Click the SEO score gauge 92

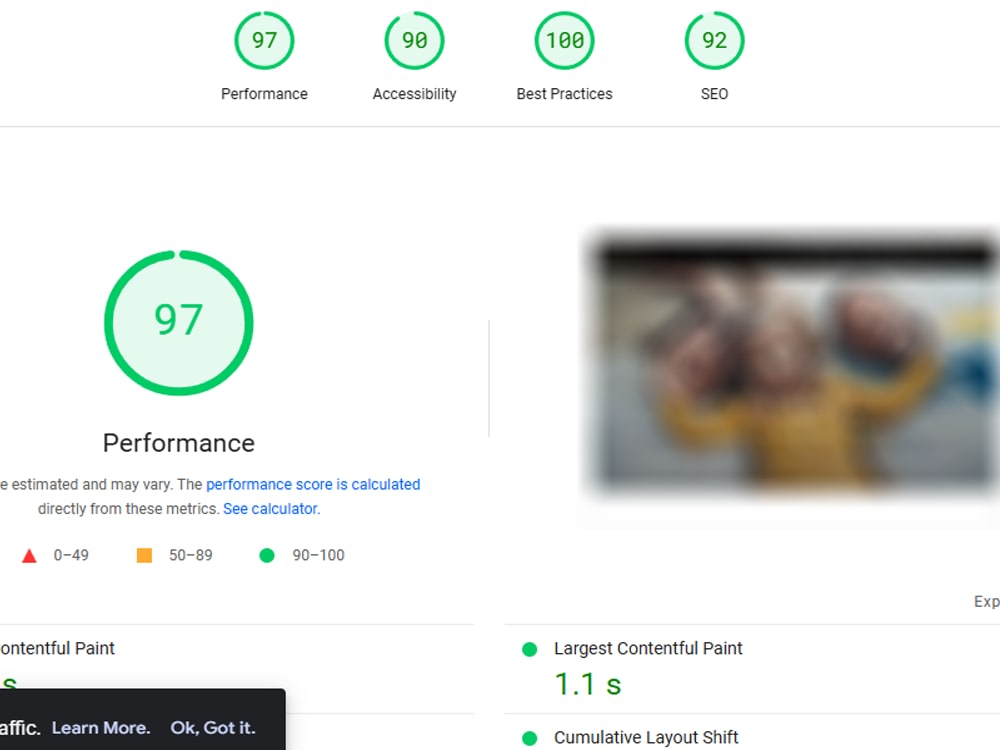click(x=714, y=40)
